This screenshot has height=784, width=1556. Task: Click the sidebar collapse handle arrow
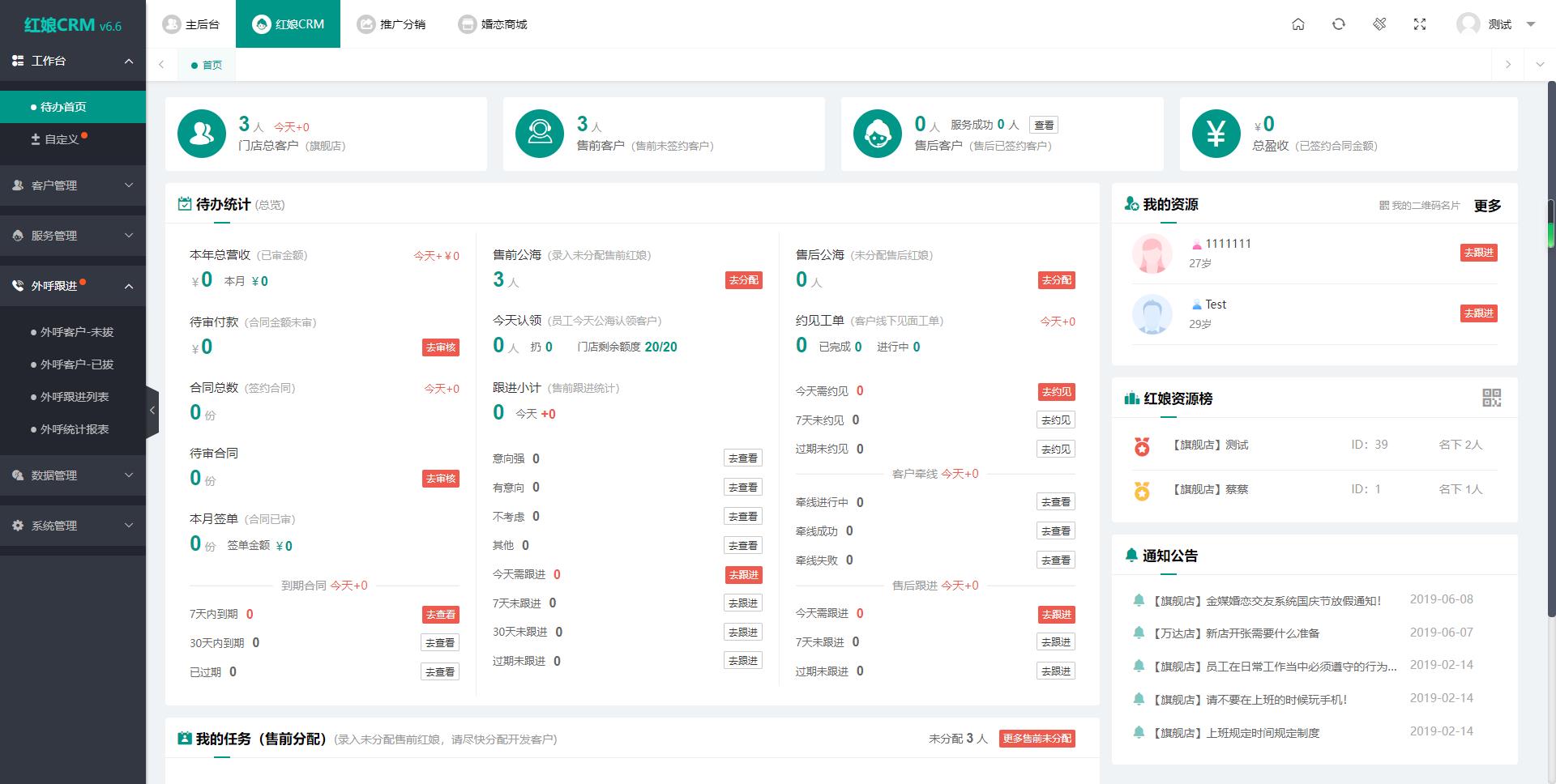(x=152, y=410)
